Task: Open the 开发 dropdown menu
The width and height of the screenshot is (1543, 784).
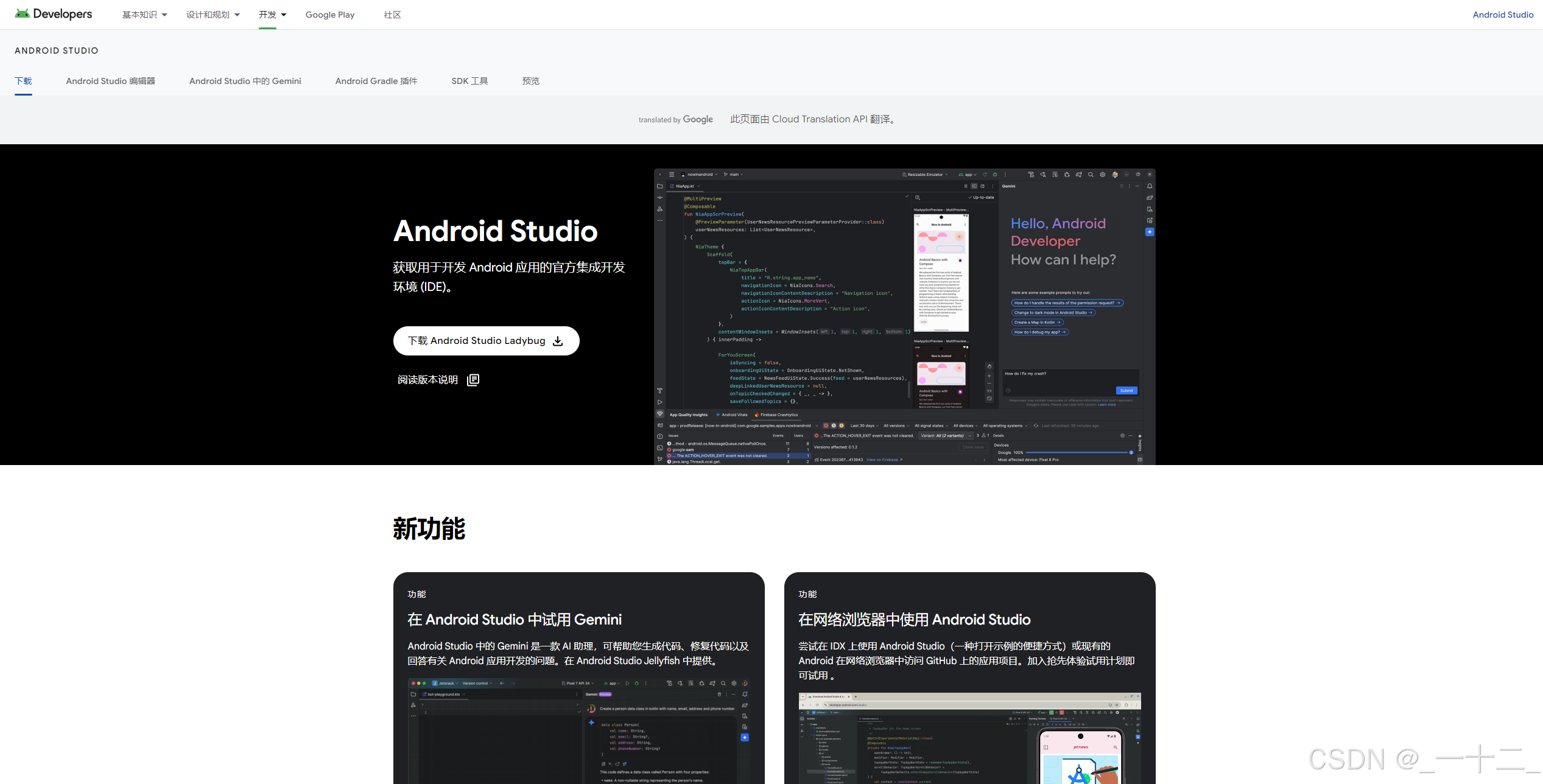Action: coord(272,15)
